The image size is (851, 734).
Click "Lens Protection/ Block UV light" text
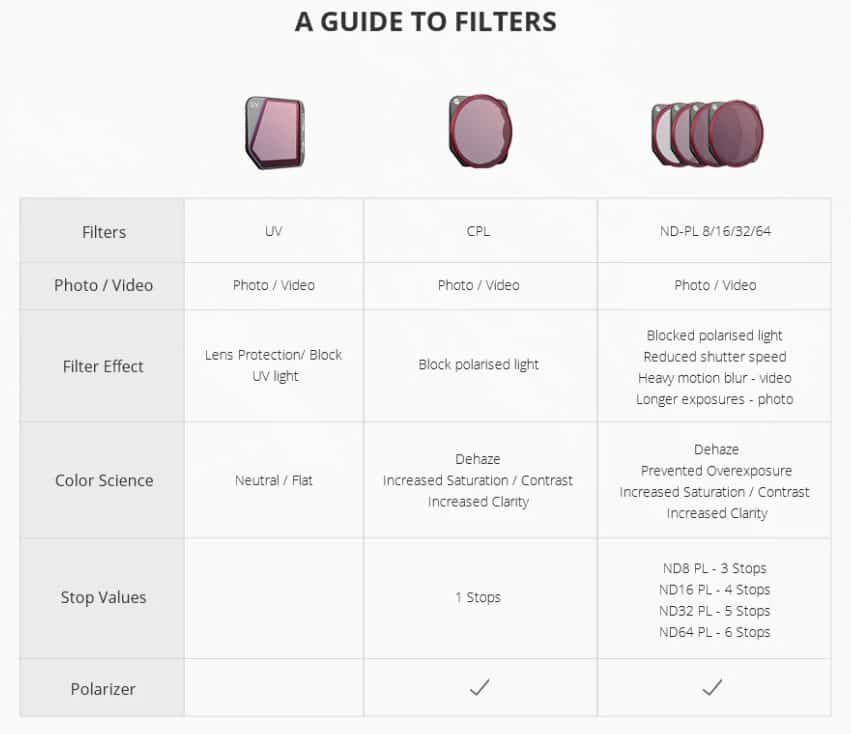[274, 365]
